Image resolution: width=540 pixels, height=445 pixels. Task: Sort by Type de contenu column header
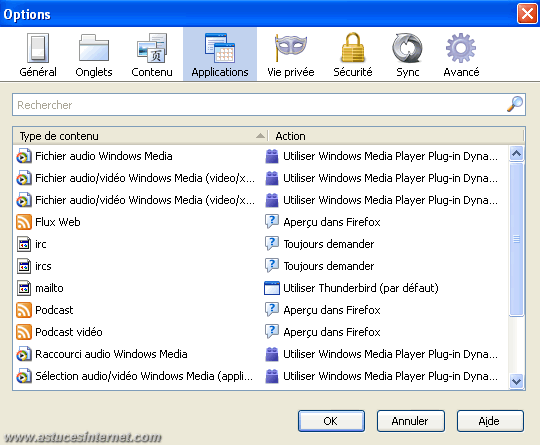[x=141, y=136]
